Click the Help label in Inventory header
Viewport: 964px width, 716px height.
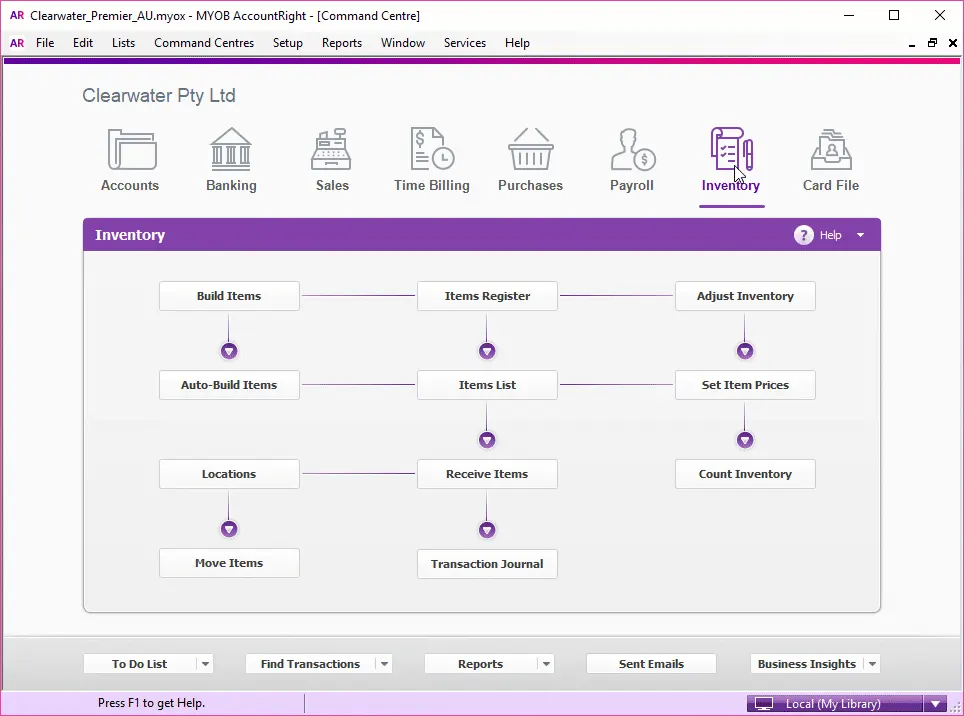(x=831, y=235)
